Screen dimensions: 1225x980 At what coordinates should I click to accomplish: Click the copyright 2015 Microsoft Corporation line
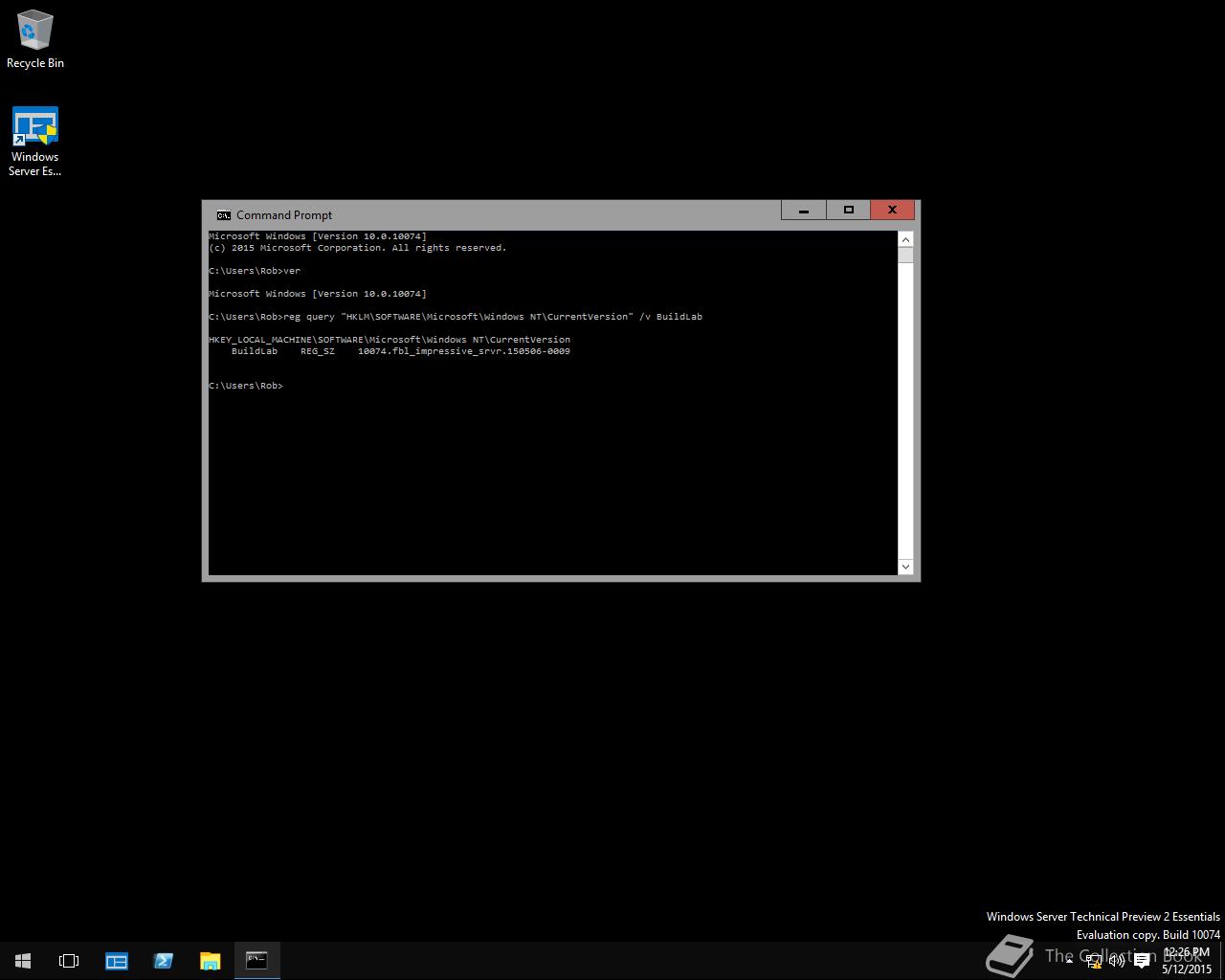(358, 248)
